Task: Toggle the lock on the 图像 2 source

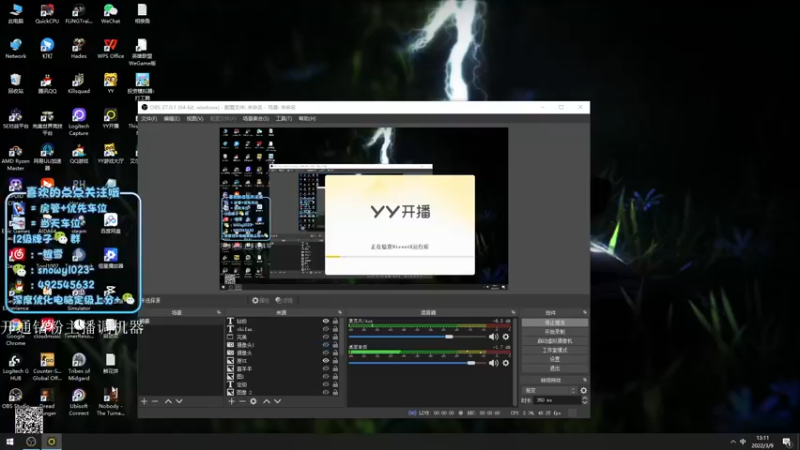Action: [335, 392]
